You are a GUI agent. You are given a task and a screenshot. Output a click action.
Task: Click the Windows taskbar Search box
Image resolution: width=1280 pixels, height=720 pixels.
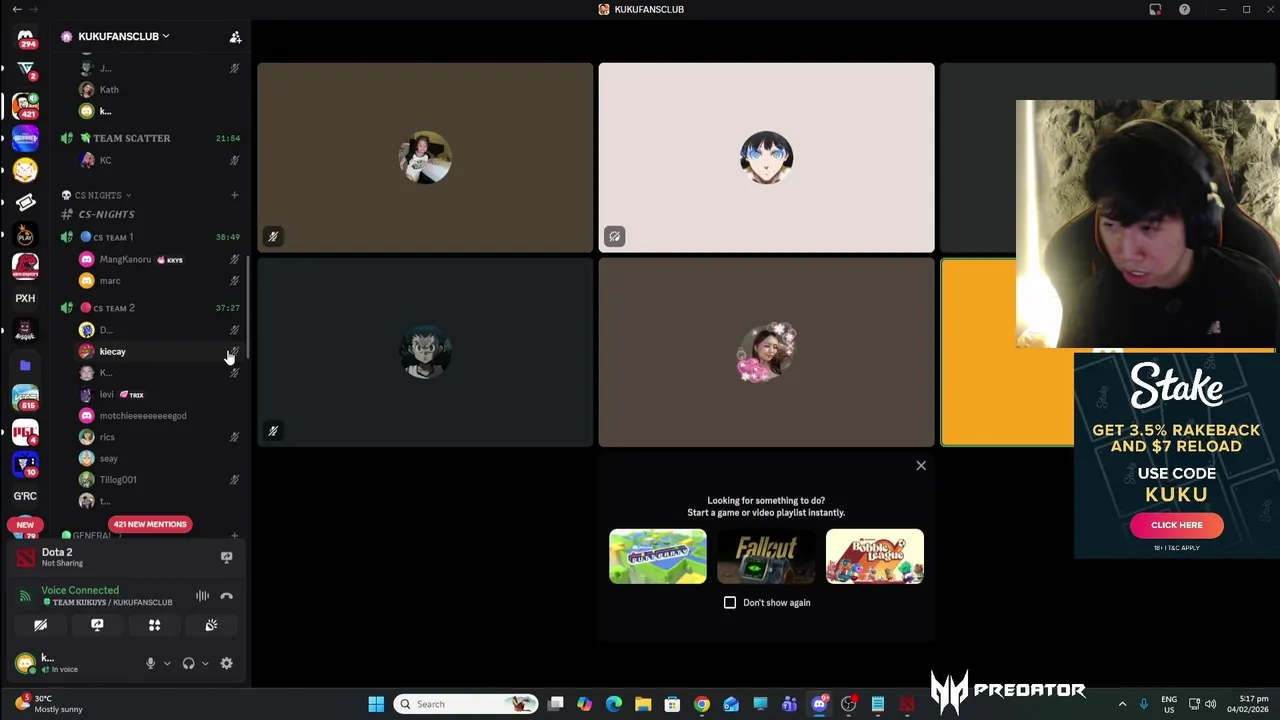[466, 704]
